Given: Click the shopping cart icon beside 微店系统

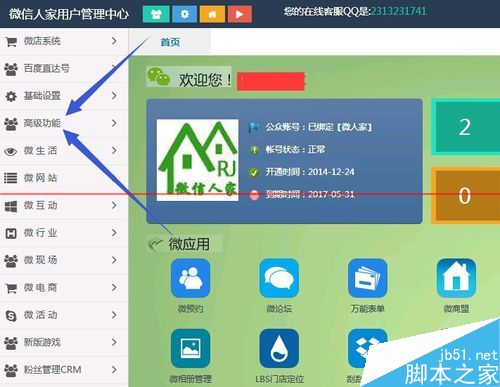Looking at the screenshot, I should tap(11, 42).
